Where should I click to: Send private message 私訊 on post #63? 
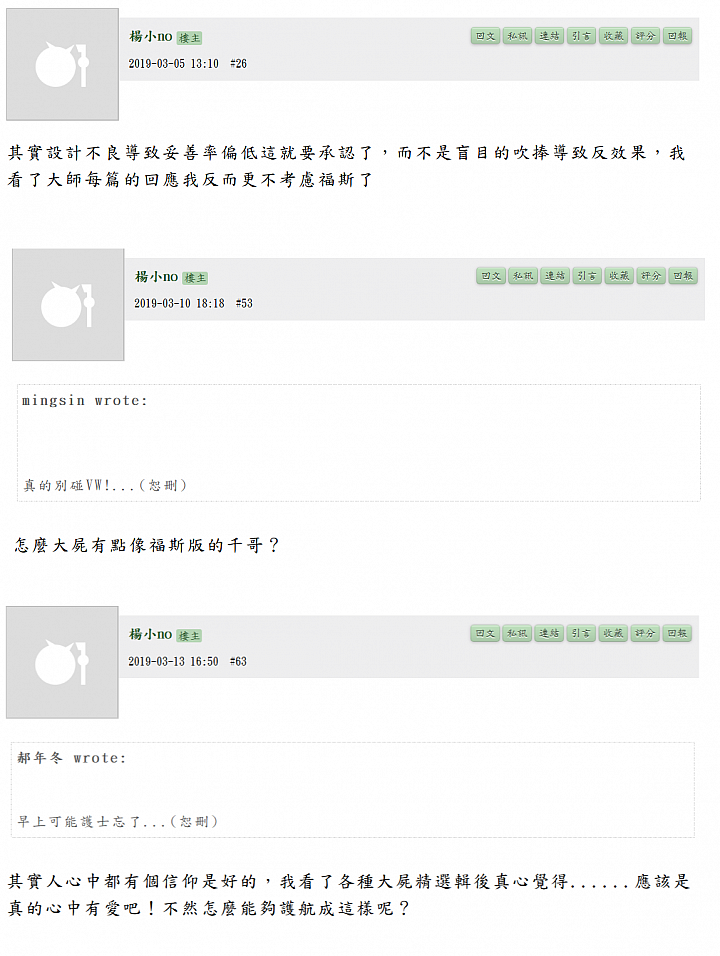tap(517, 633)
